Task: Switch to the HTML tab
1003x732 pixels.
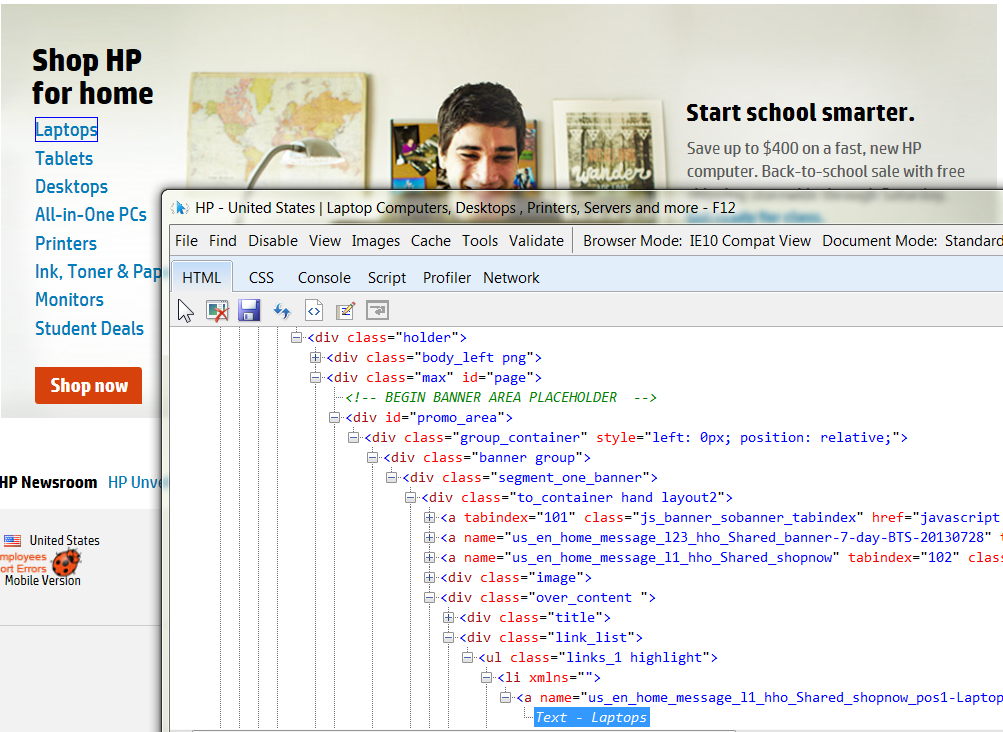Action: (x=201, y=278)
